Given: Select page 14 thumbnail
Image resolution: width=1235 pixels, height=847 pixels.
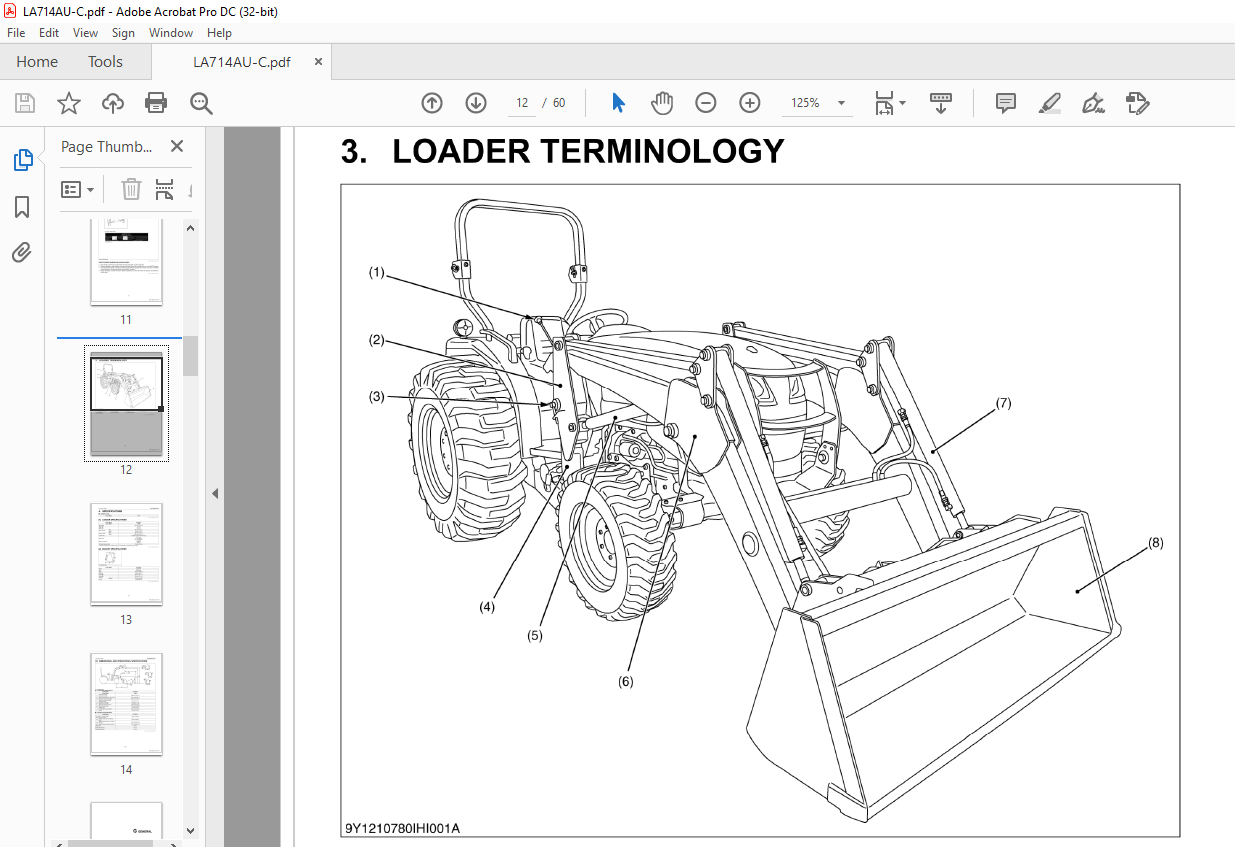Looking at the screenshot, I should coord(126,704).
